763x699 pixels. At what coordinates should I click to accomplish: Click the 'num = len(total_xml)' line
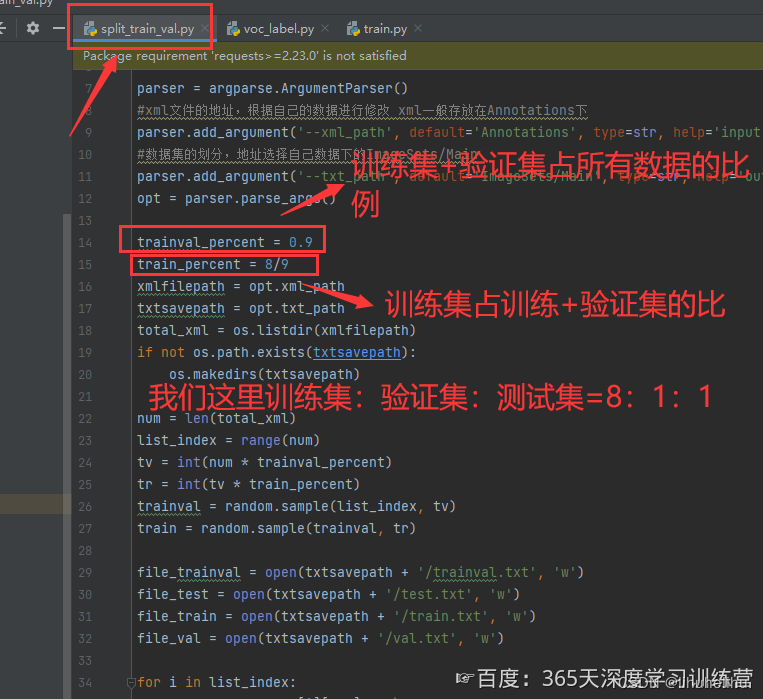216,418
